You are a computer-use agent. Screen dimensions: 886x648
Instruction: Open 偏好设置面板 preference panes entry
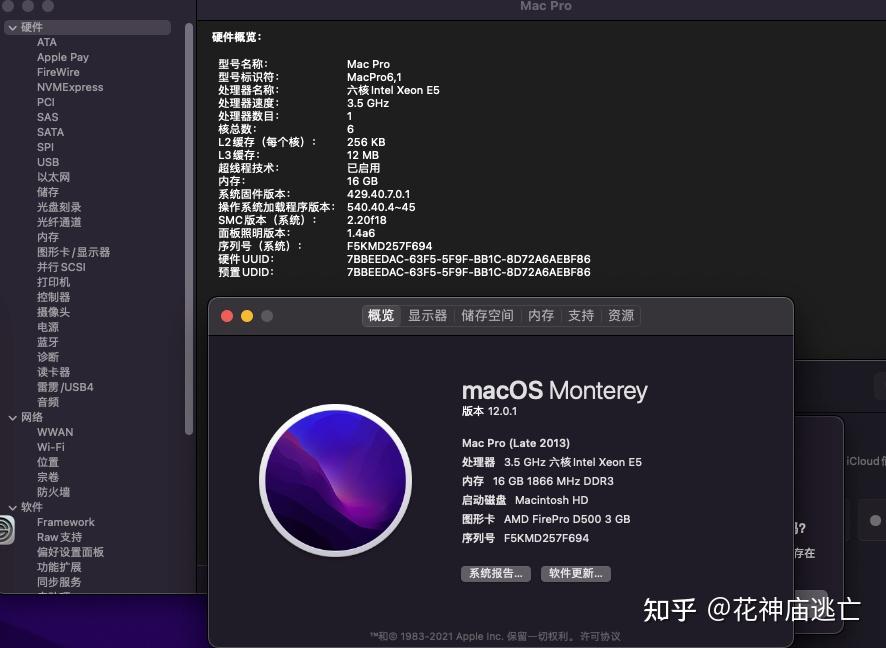pos(71,552)
